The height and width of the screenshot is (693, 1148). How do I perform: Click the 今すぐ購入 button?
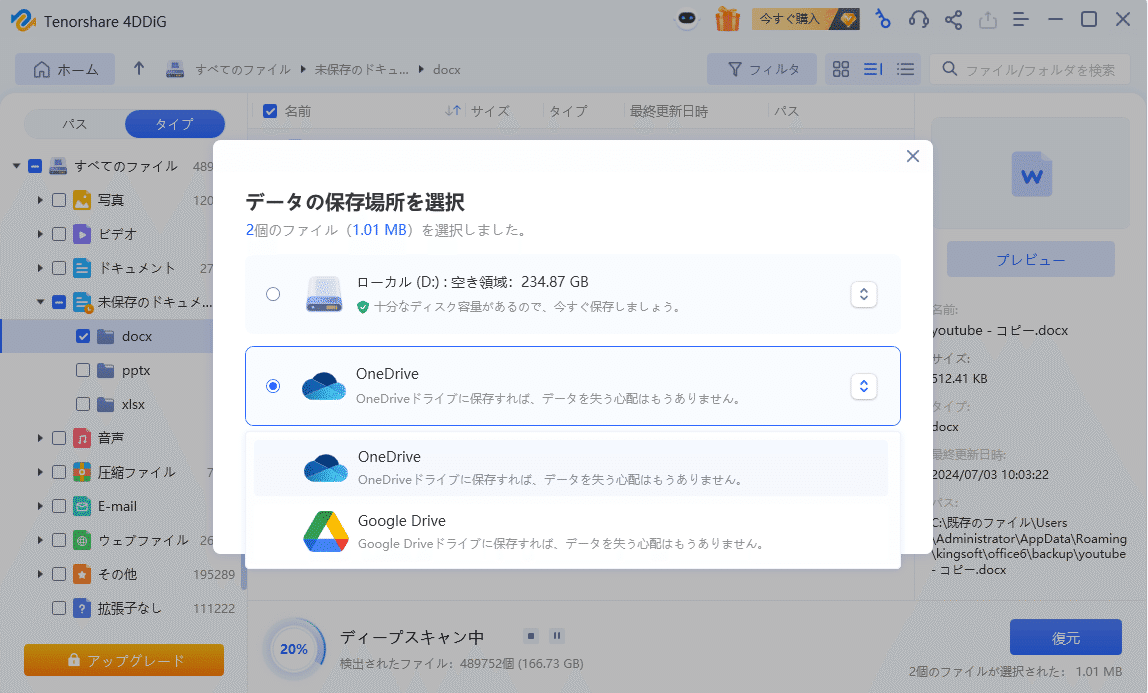805,19
